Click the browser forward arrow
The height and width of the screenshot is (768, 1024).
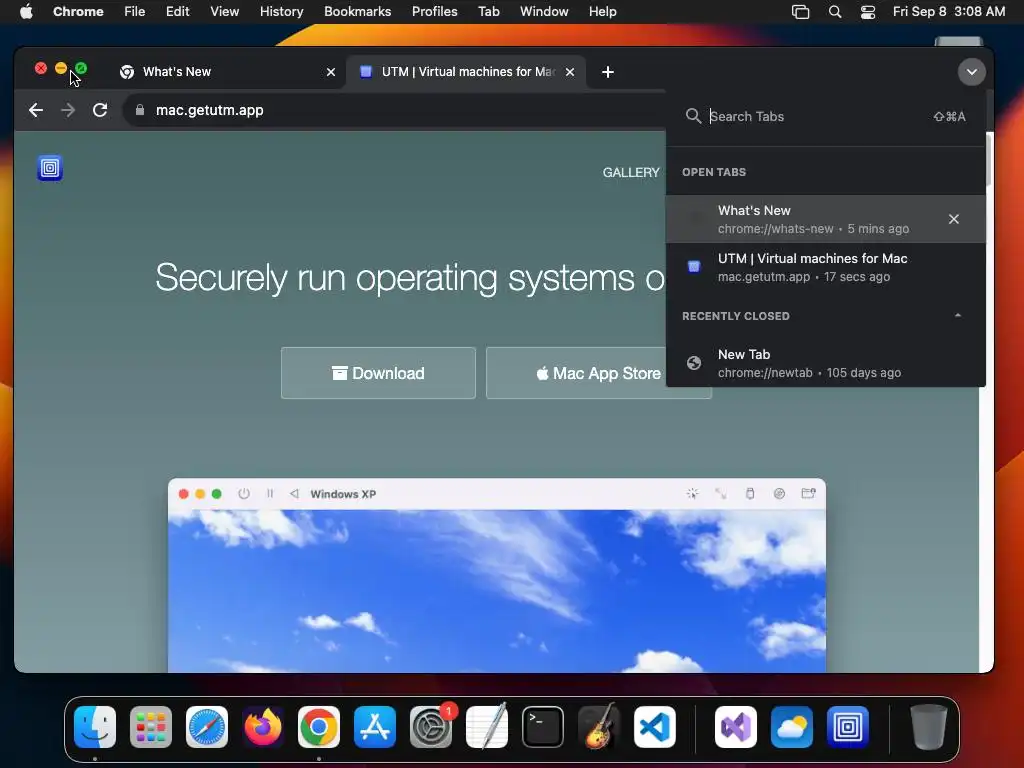click(68, 110)
